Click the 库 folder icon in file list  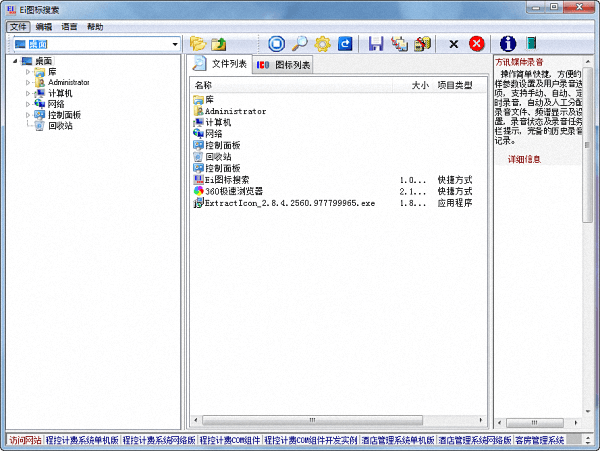[199, 99]
